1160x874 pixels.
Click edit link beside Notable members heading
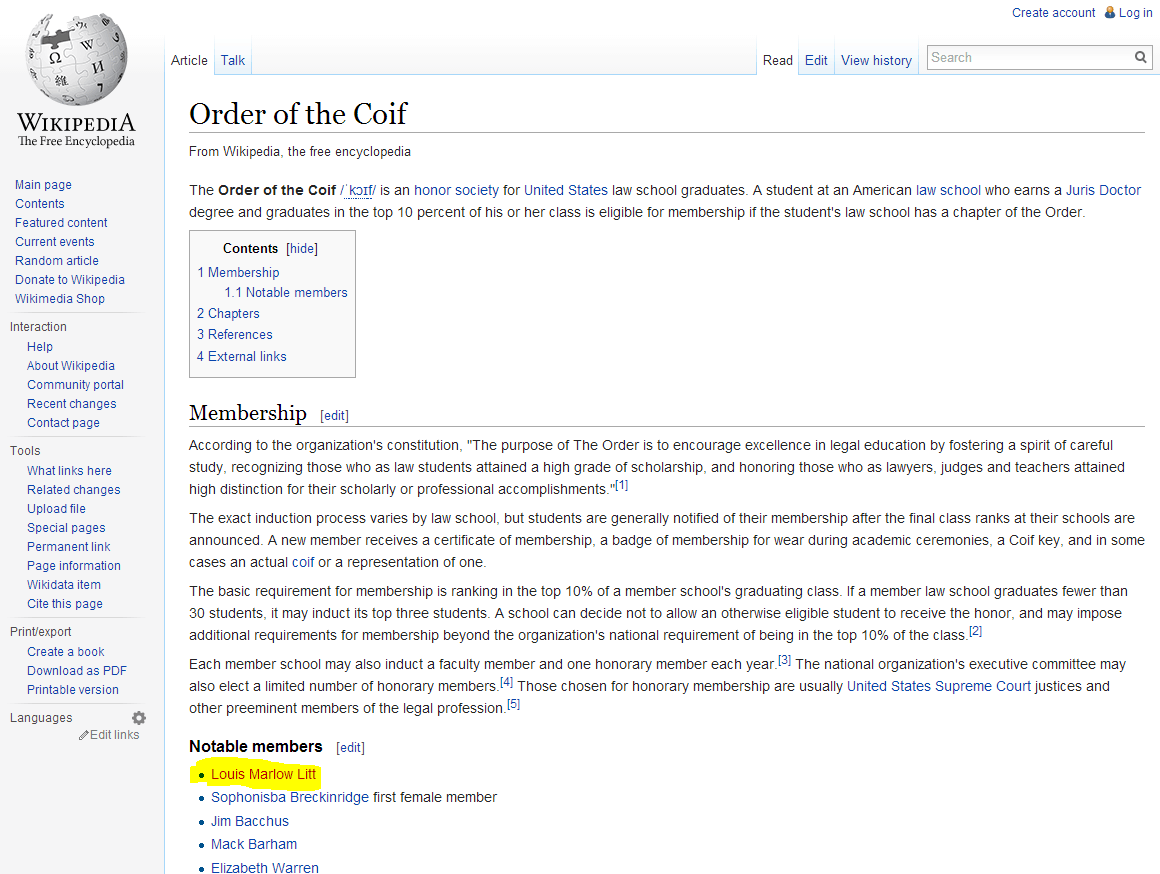click(x=350, y=747)
